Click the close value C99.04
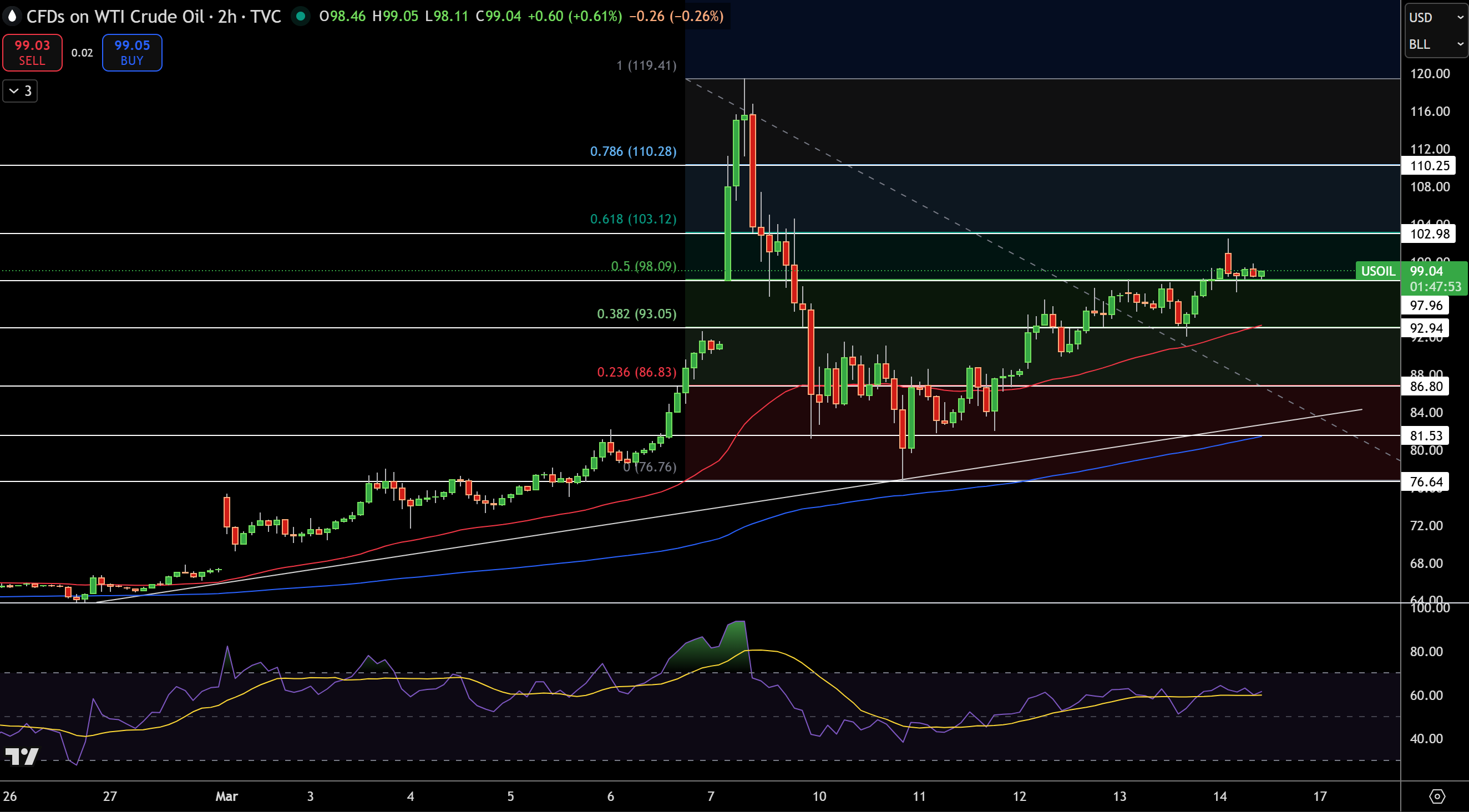Image resolution: width=1469 pixels, height=812 pixels. [x=498, y=16]
